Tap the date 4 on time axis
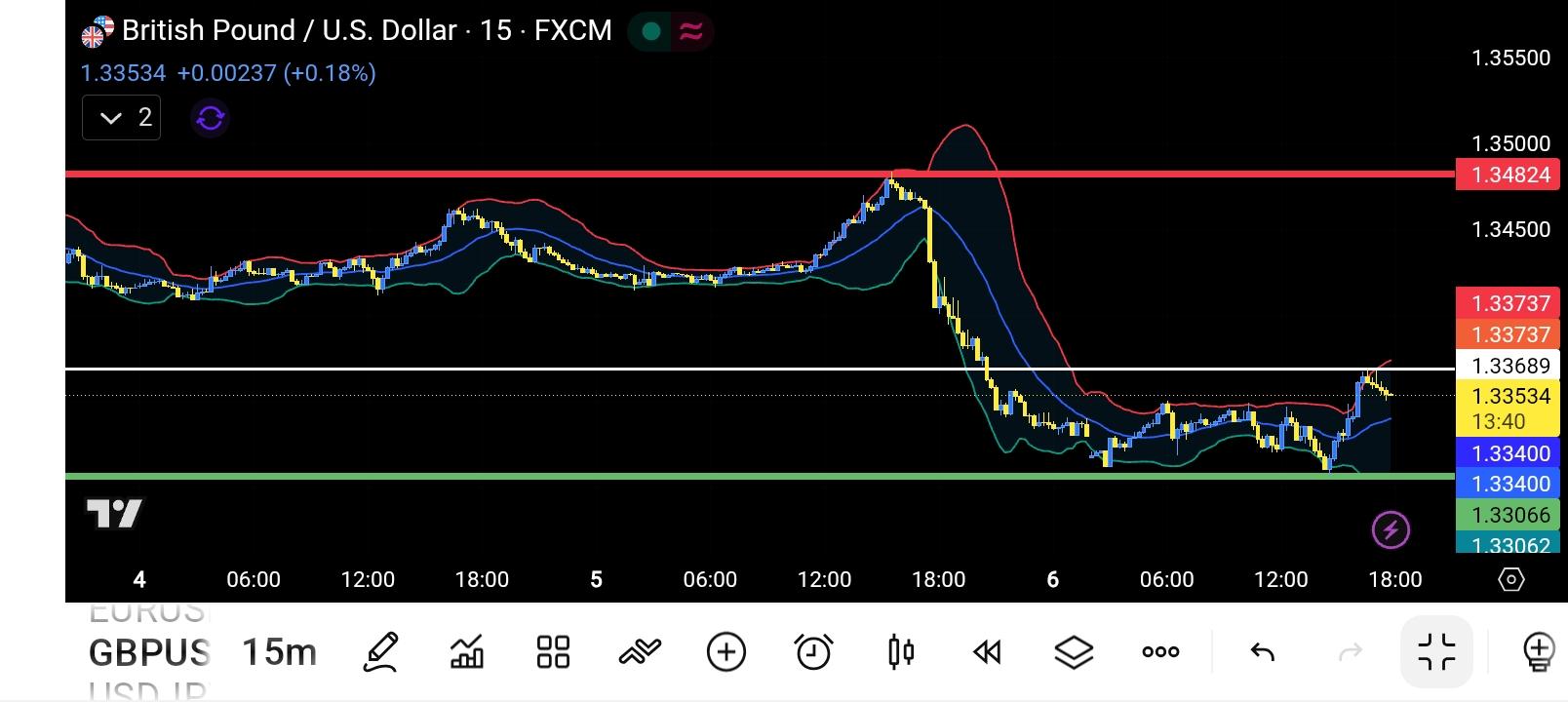 [139, 579]
